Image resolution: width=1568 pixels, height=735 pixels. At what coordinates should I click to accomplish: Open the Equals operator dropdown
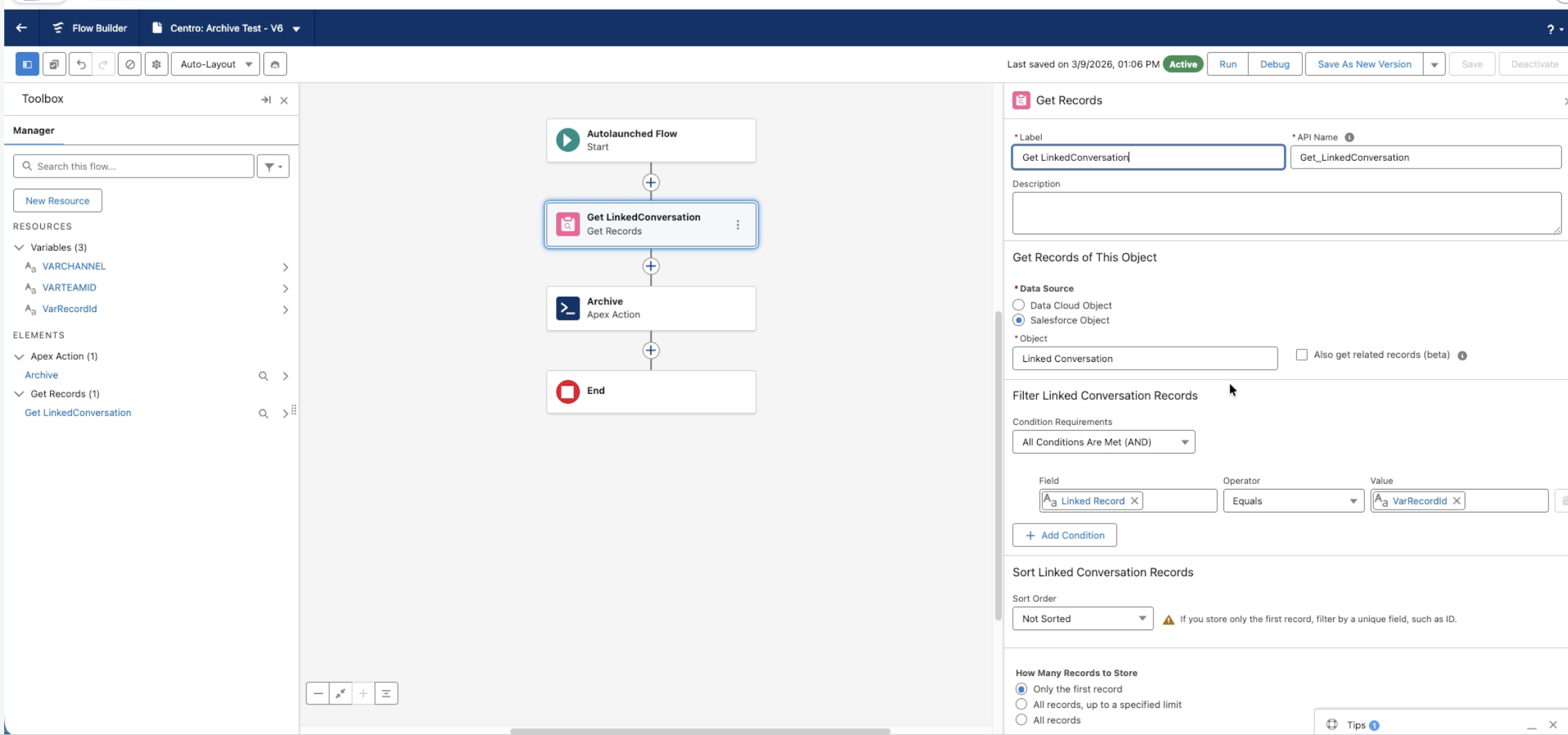[x=1293, y=501]
